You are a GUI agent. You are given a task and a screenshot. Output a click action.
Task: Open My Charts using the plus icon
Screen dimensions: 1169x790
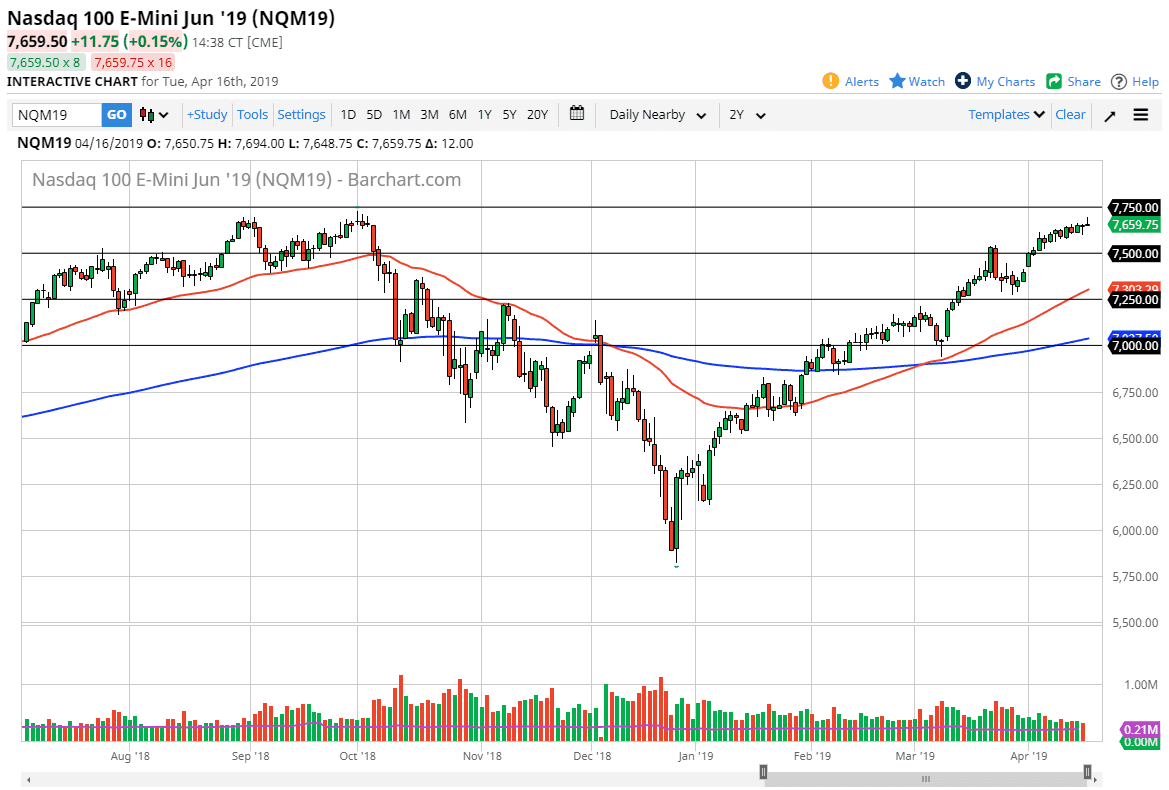click(963, 81)
